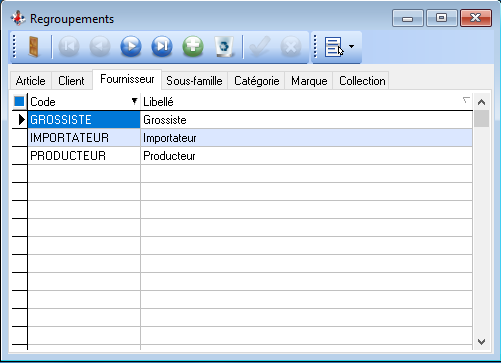The height and width of the screenshot is (363, 501).
Task: Open the Libellé column filter icon
Action: (x=466, y=100)
